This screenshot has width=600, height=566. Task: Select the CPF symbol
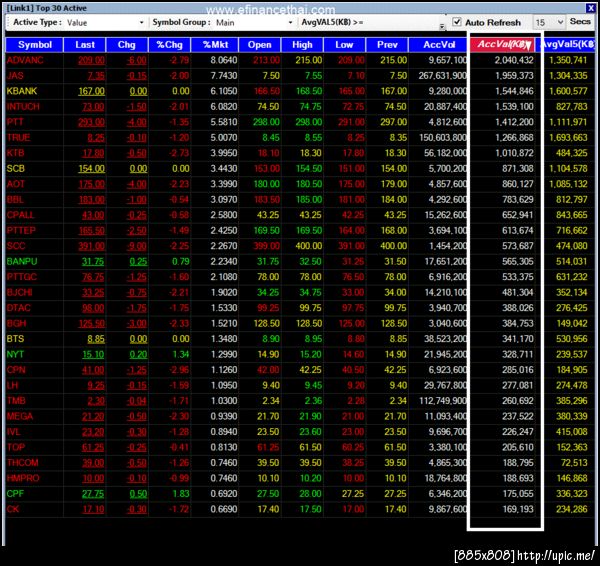tap(15, 494)
